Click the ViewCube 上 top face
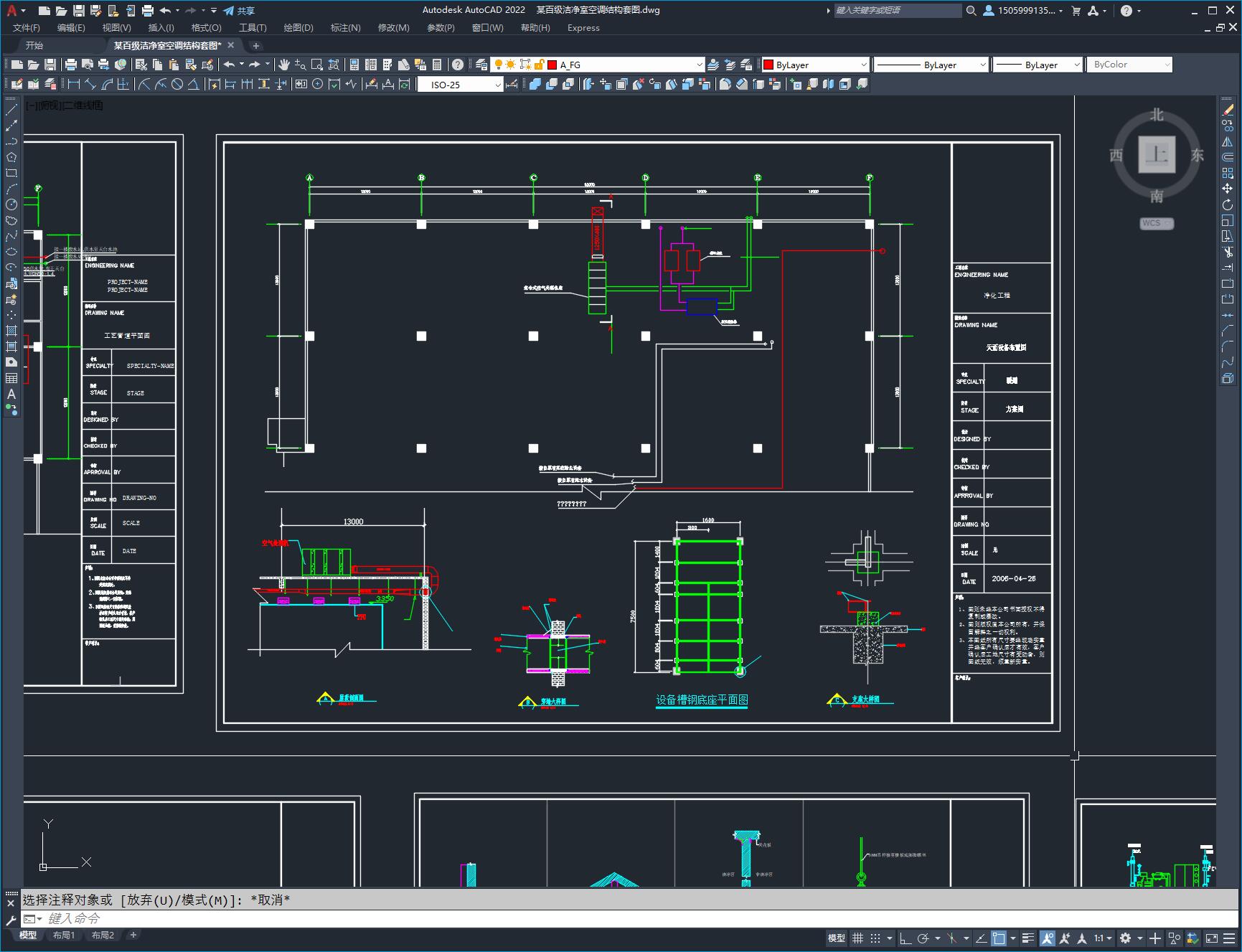This screenshot has height=952, width=1242. (x=1157, y=154)
